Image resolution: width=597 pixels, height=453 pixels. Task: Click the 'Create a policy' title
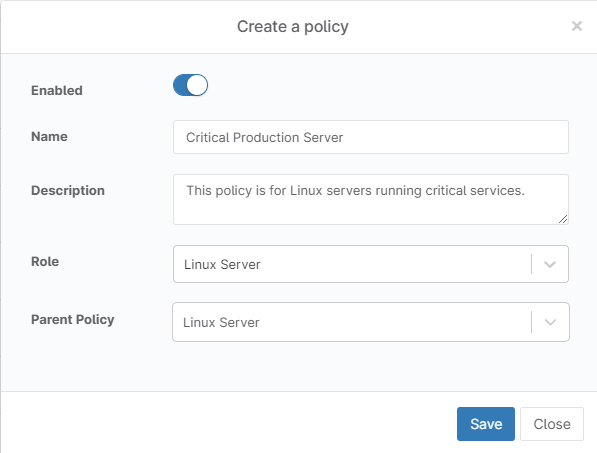[293, 27]
